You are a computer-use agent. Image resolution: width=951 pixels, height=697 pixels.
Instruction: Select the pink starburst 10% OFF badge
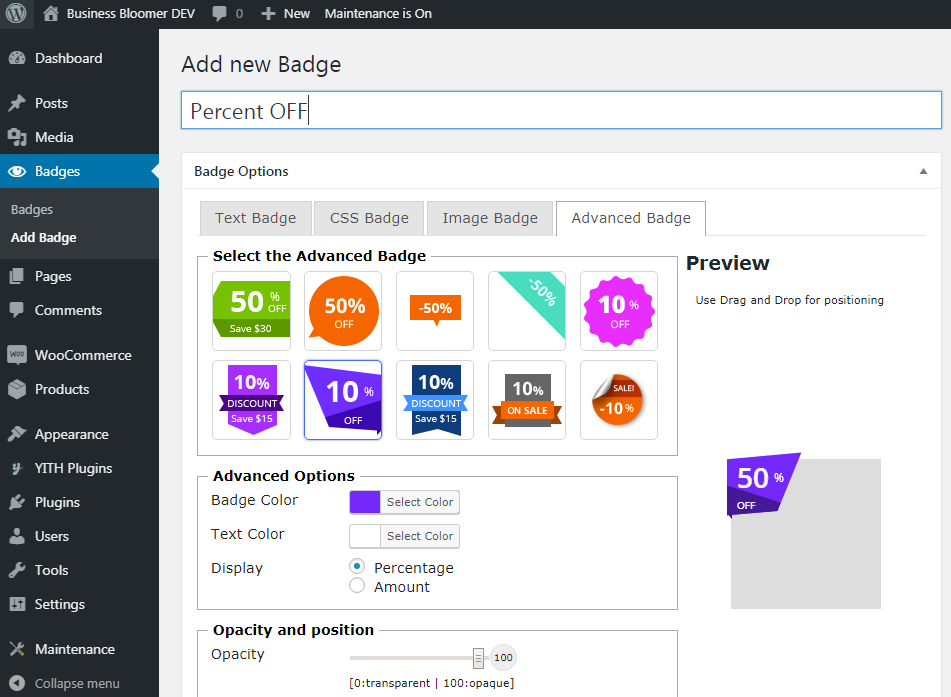[x=619, y=310]
